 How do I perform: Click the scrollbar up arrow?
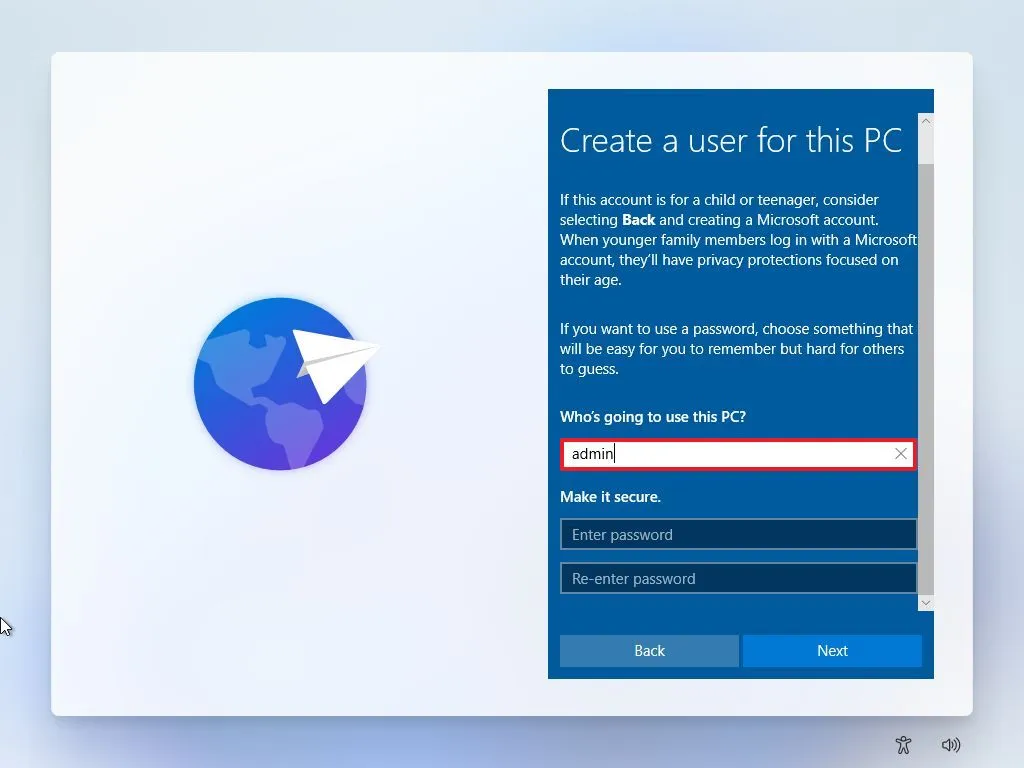(x=926, y=119)
